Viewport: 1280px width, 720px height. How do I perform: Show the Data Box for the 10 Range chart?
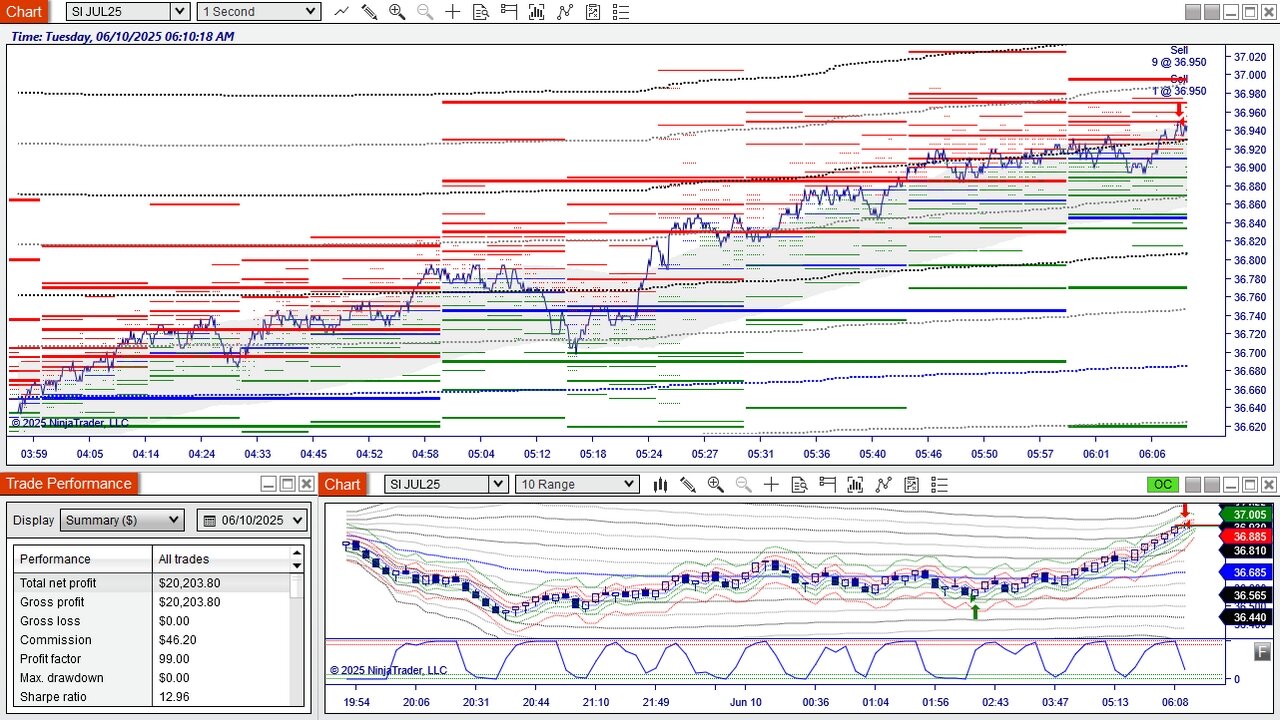tap(799, 484)
